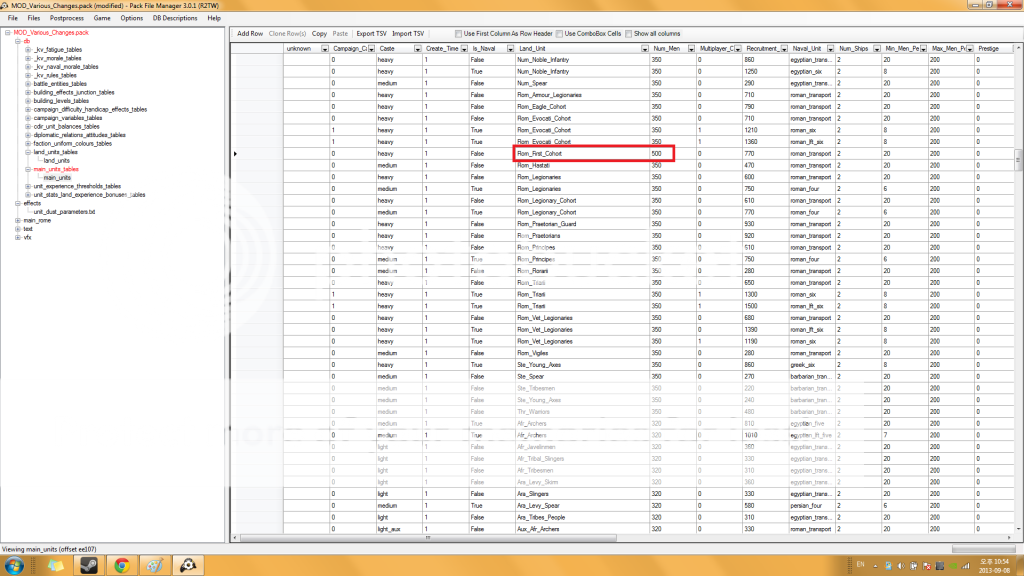Expand the main_rome tree node
This screenshot has width=1024, height=576.
17,220
